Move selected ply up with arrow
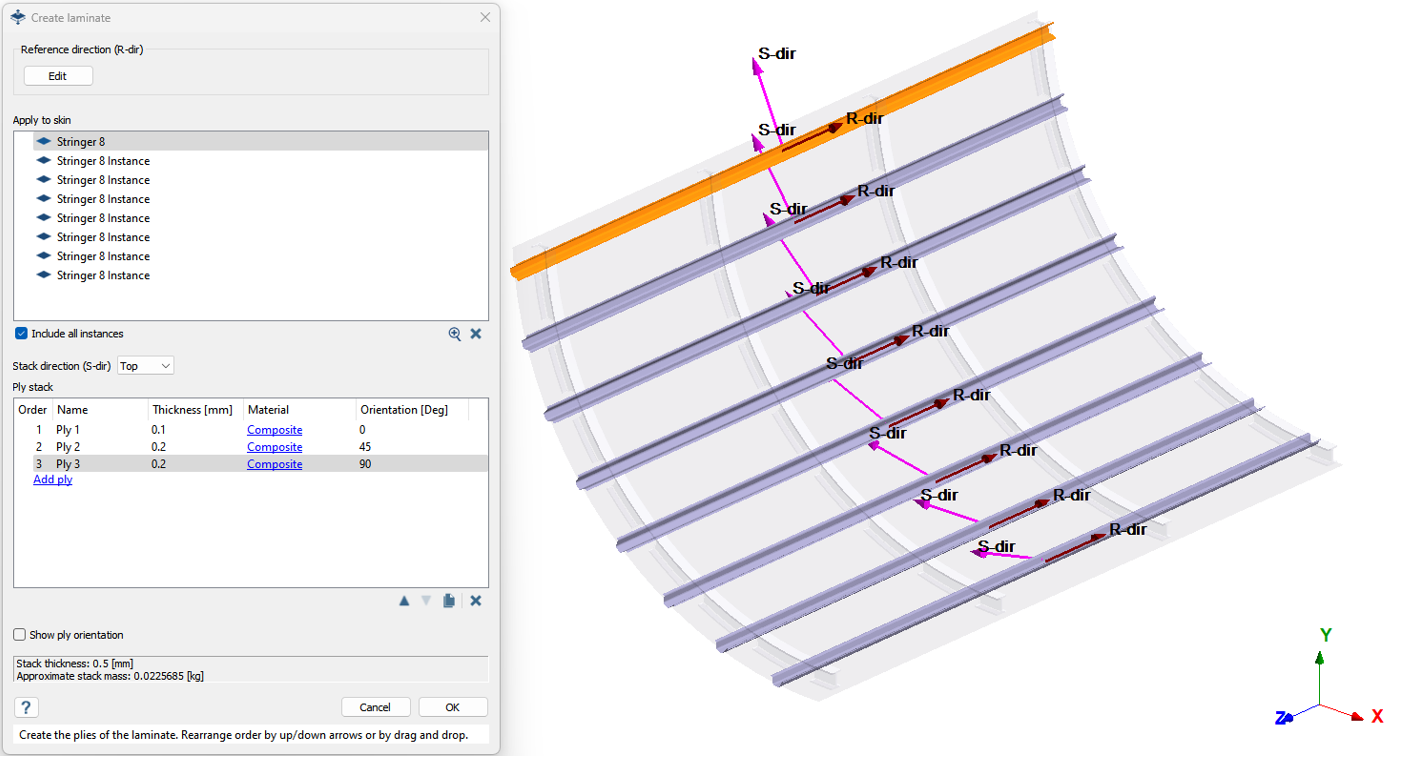The width and height of the screenshot is (1407, 757). point(404,601)
